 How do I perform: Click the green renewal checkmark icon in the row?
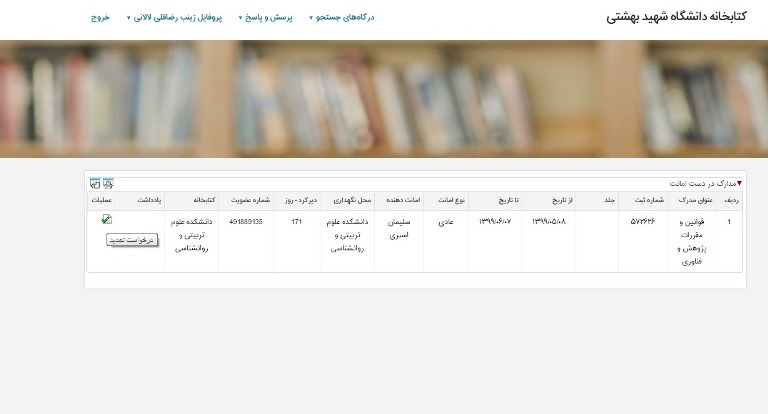107,220
